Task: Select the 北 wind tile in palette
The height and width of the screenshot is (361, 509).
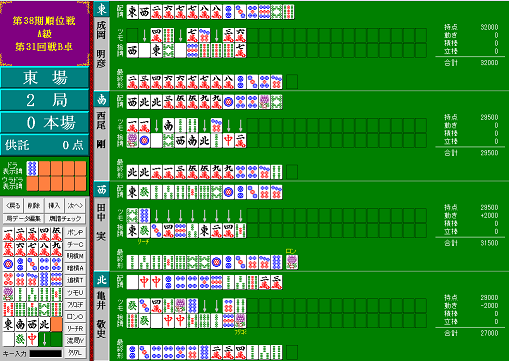Action: click(44, 324)
